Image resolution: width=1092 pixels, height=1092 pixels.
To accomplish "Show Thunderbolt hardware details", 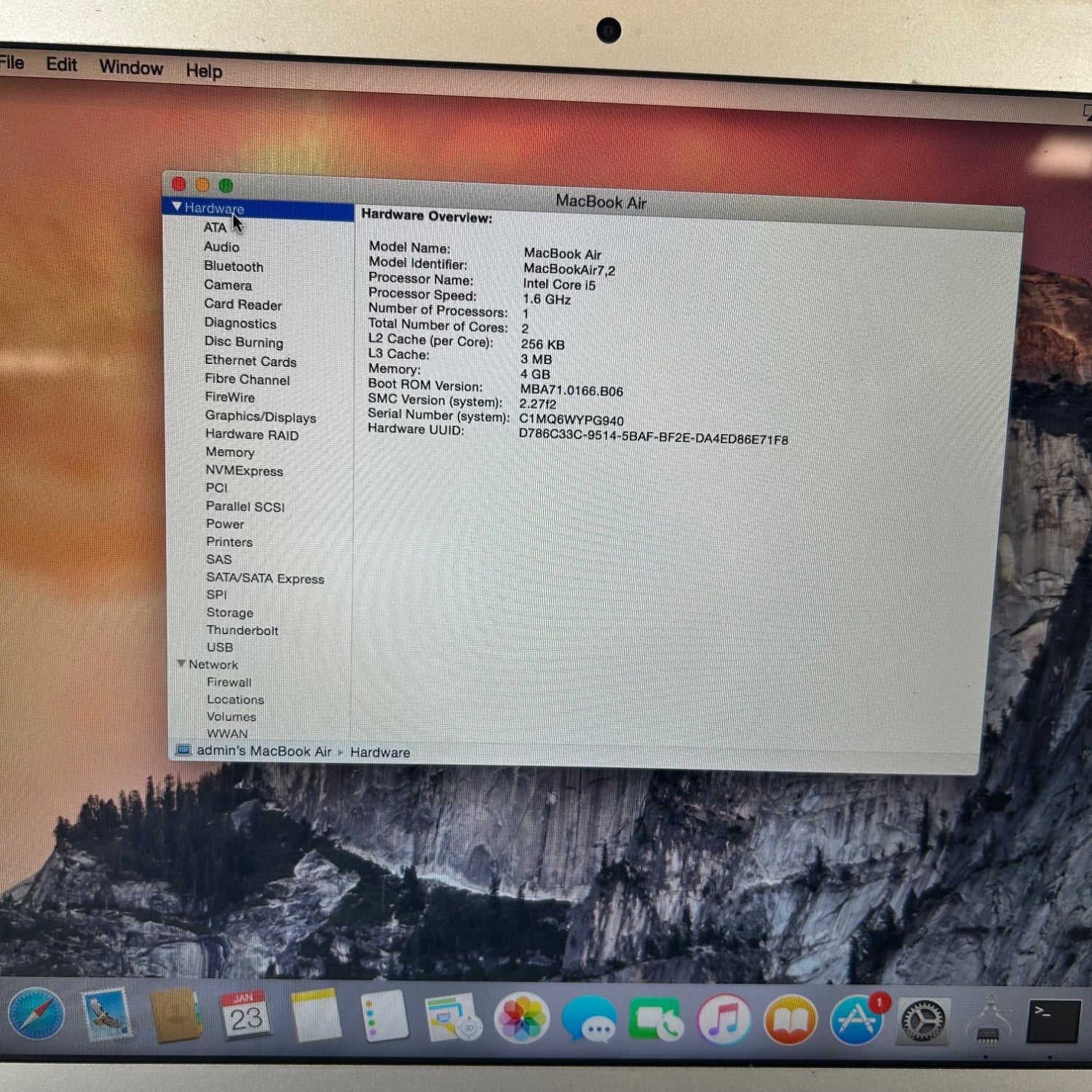I will pyautogui.click(x=242, y=630).
